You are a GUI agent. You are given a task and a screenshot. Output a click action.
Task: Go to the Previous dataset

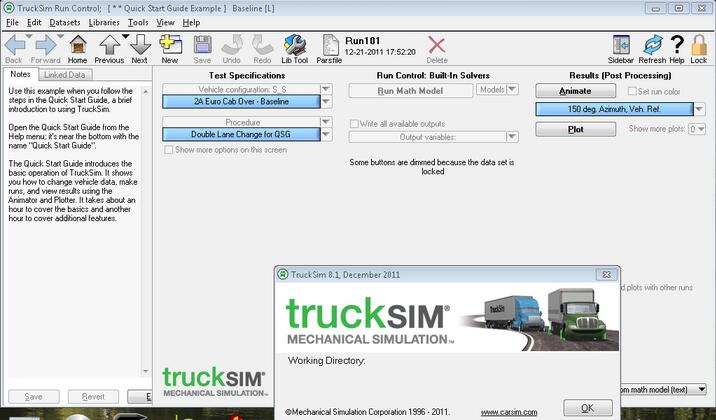click(109, 45)
